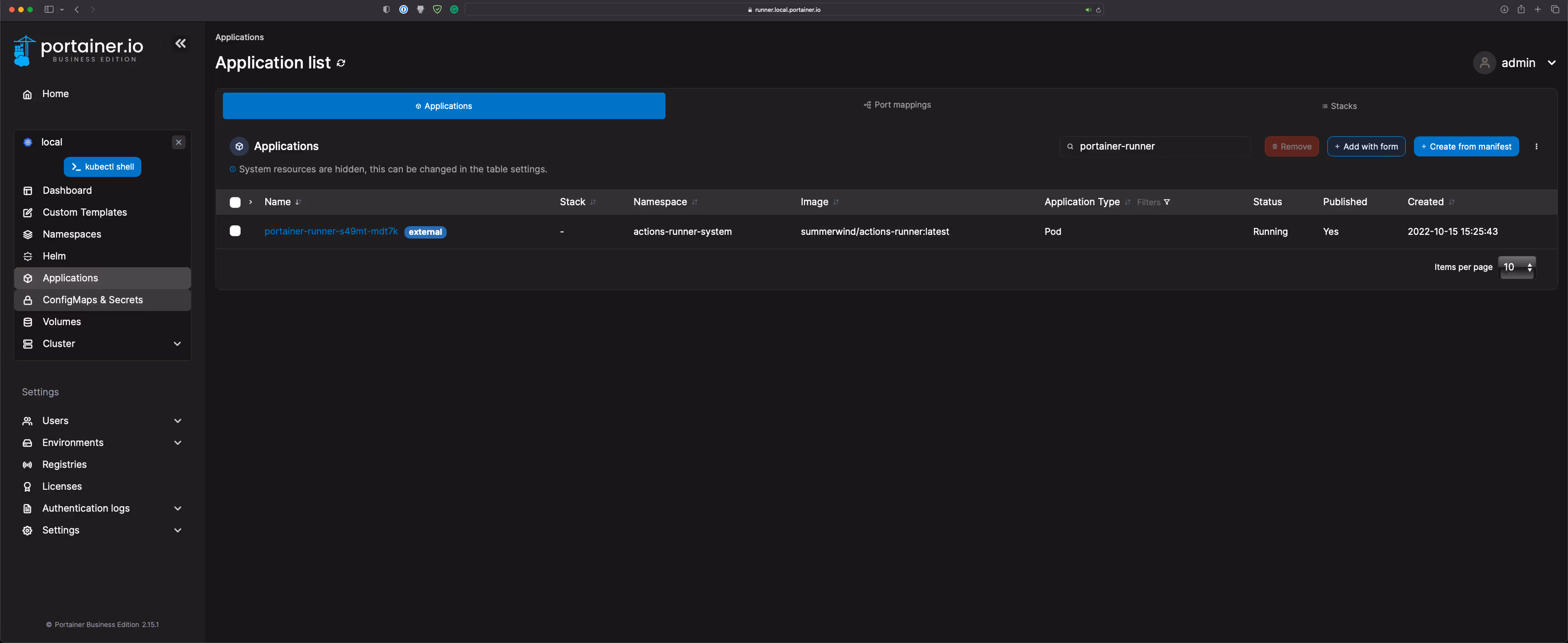Change Items per page dropdown
Viewport: 1568px width, 643px height.
[1516, 267]
